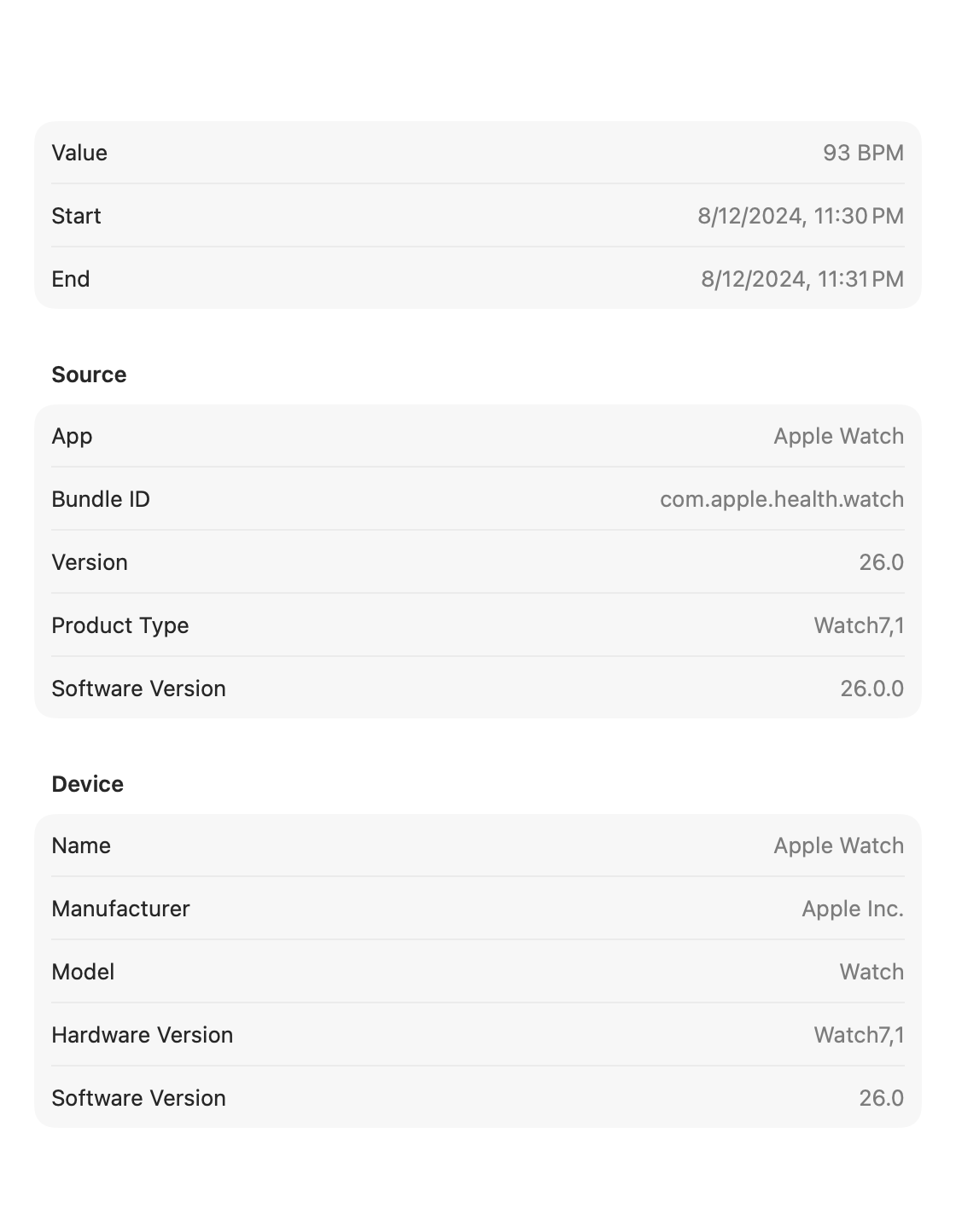Click the Manufacturer row label
Viewport: 956px width, 1232px height.
coord(120,909)
